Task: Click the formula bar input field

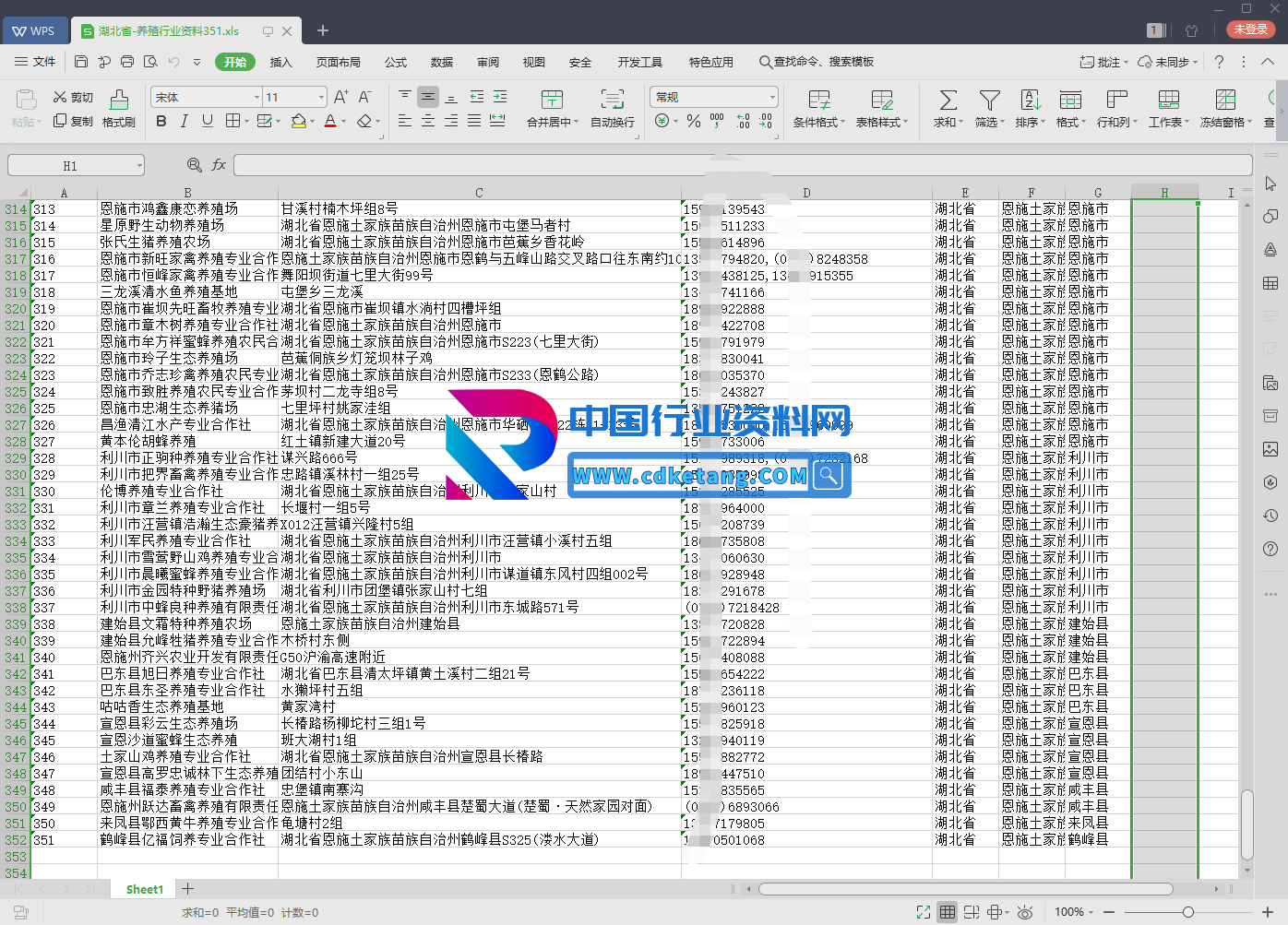Action: tap(743, 166)
